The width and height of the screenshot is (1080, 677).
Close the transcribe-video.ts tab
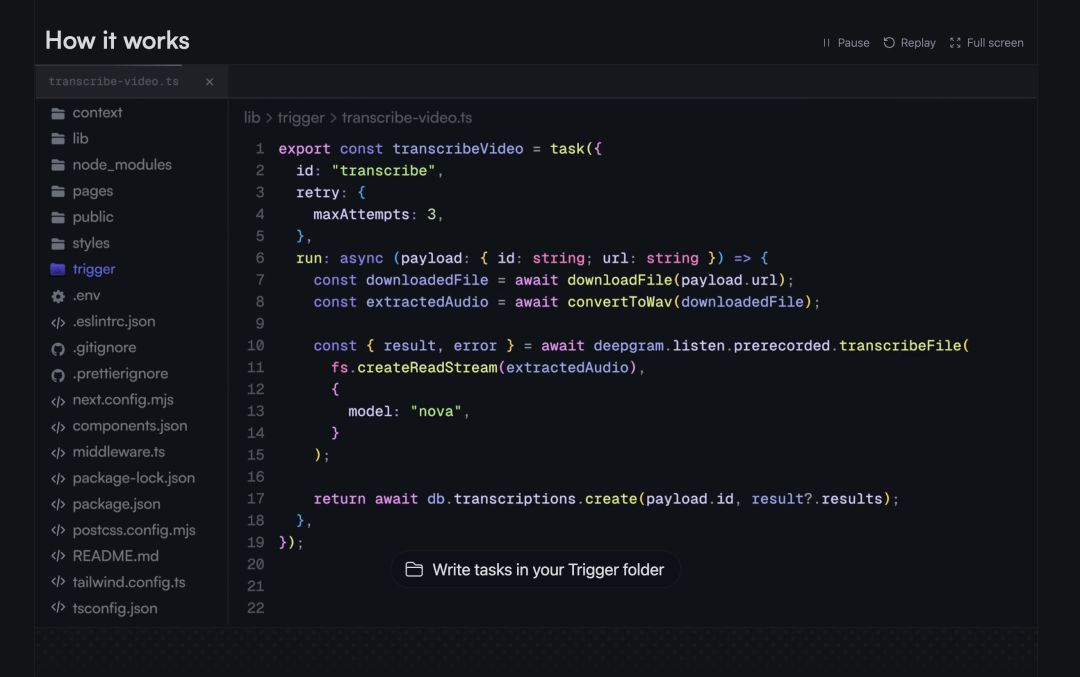tap(209, 82)
